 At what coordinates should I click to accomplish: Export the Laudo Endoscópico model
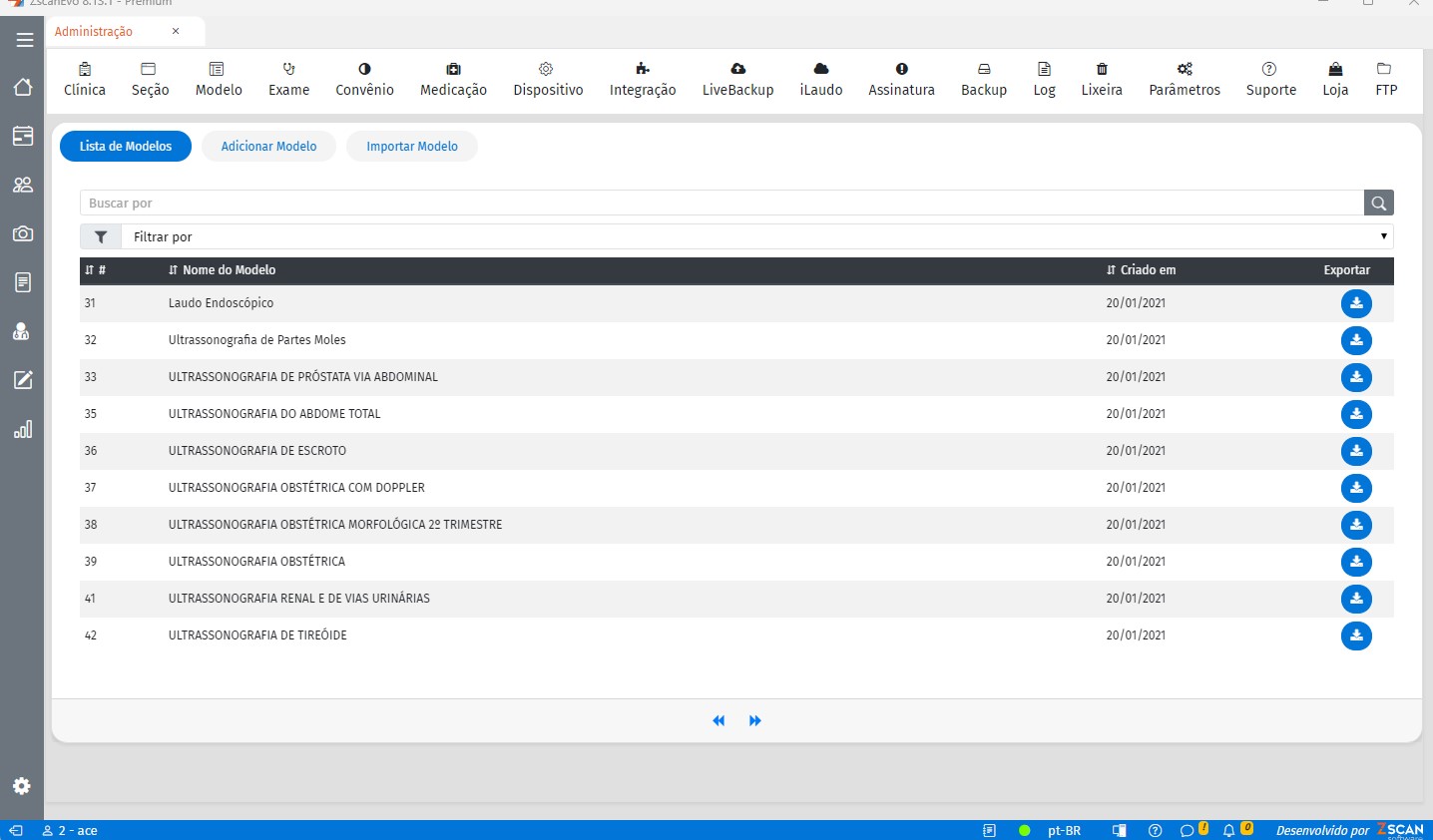[x=1356, y=303]
